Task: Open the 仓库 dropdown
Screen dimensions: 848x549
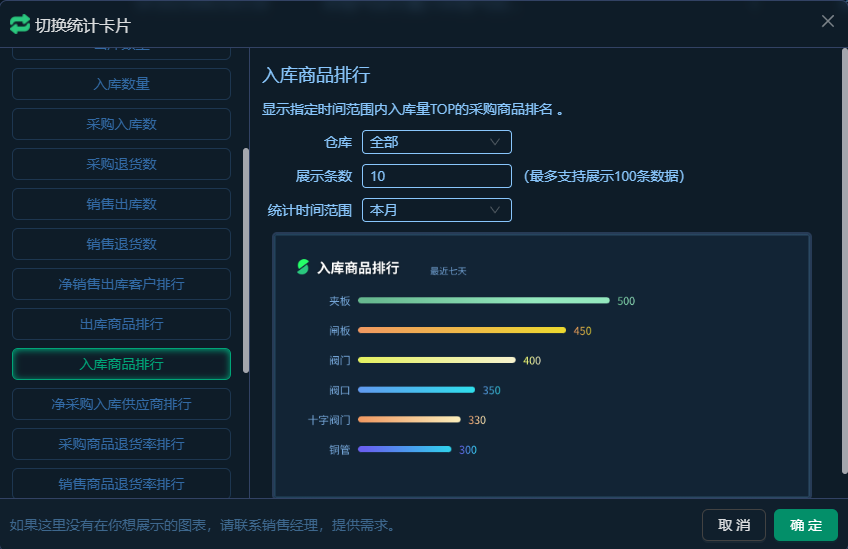Action: tap(436, 142)
